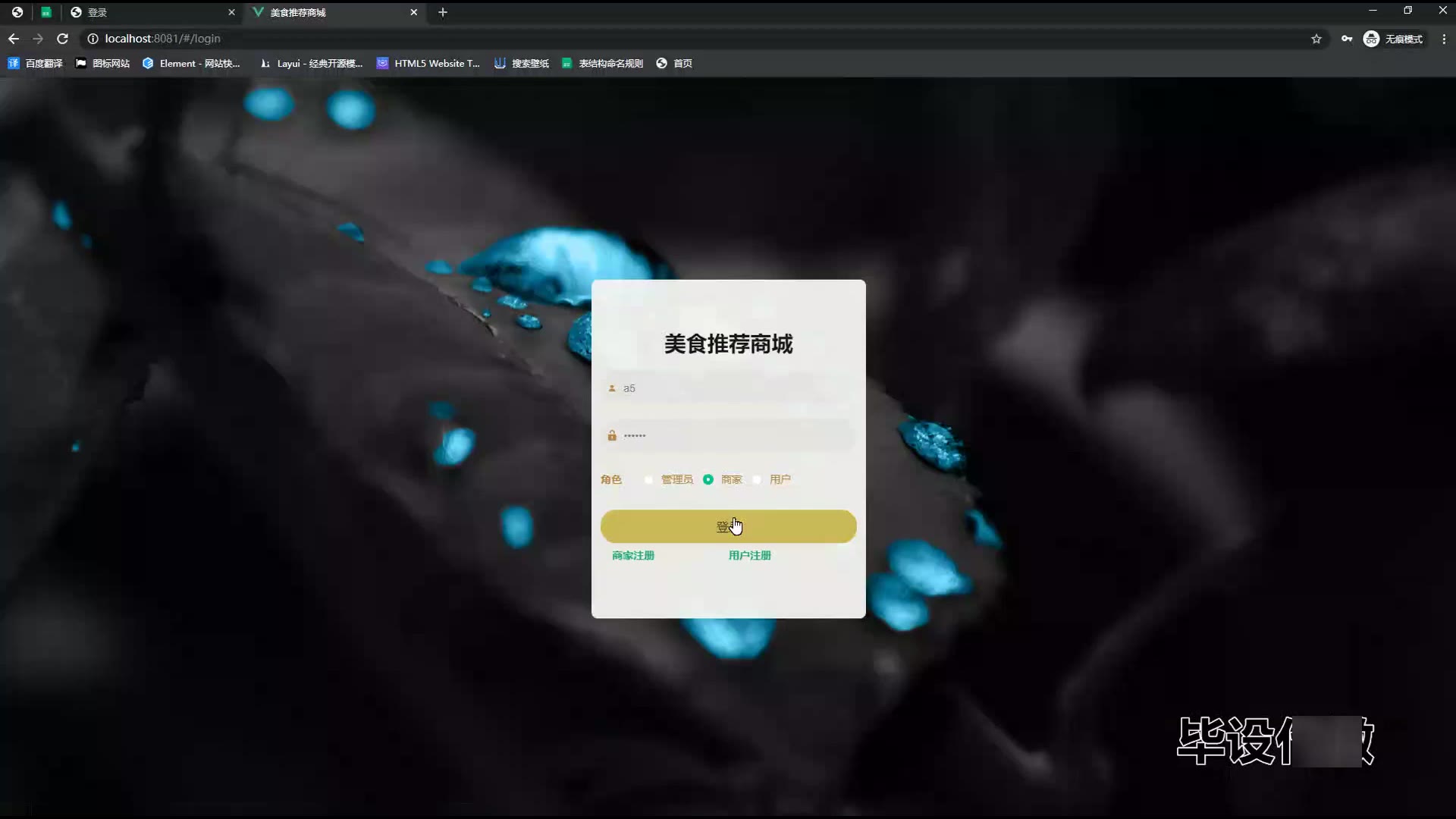Open the Element bookmark
The height and width of the screenshot is (819, 1456).
[191, 64]
